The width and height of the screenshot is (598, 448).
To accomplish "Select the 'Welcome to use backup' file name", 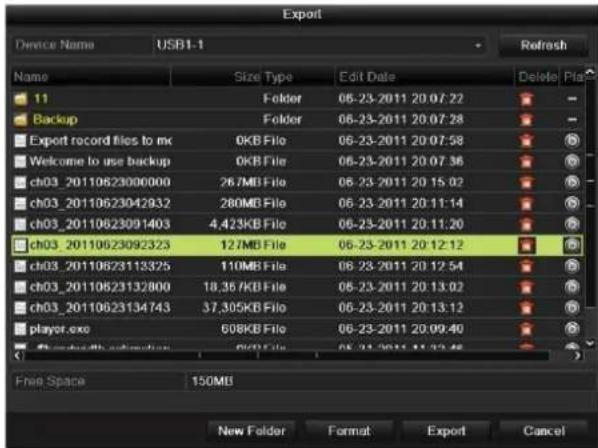I will (100, 162).
